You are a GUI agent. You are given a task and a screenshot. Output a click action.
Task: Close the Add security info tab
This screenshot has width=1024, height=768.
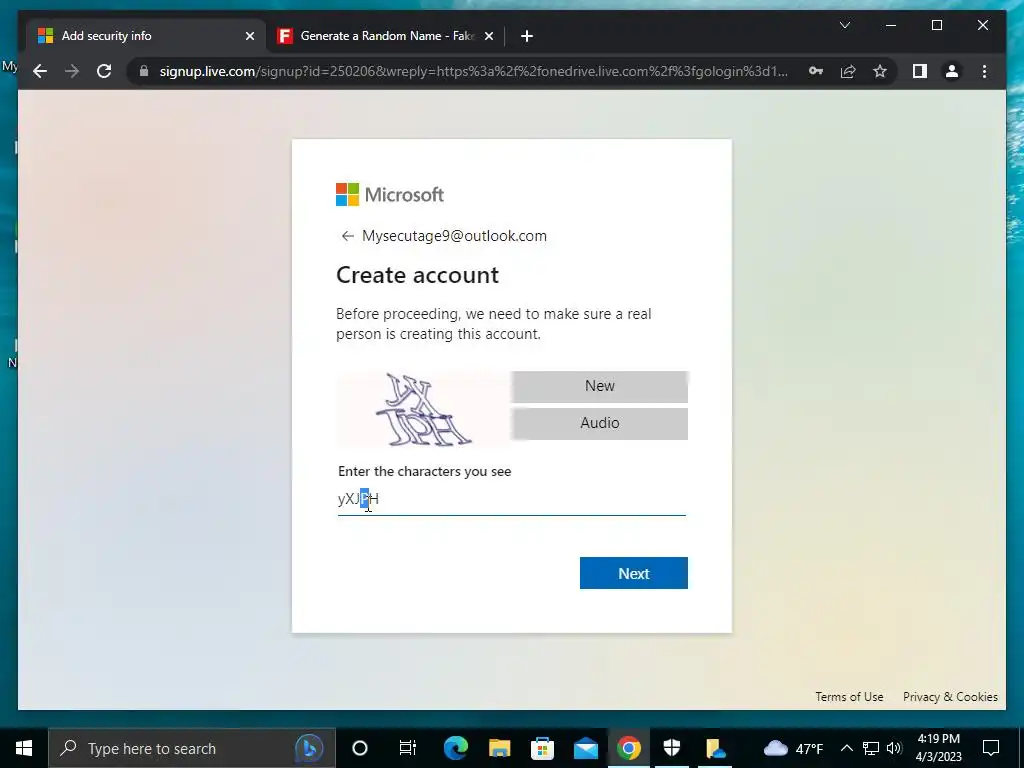(x=249, y=36)
